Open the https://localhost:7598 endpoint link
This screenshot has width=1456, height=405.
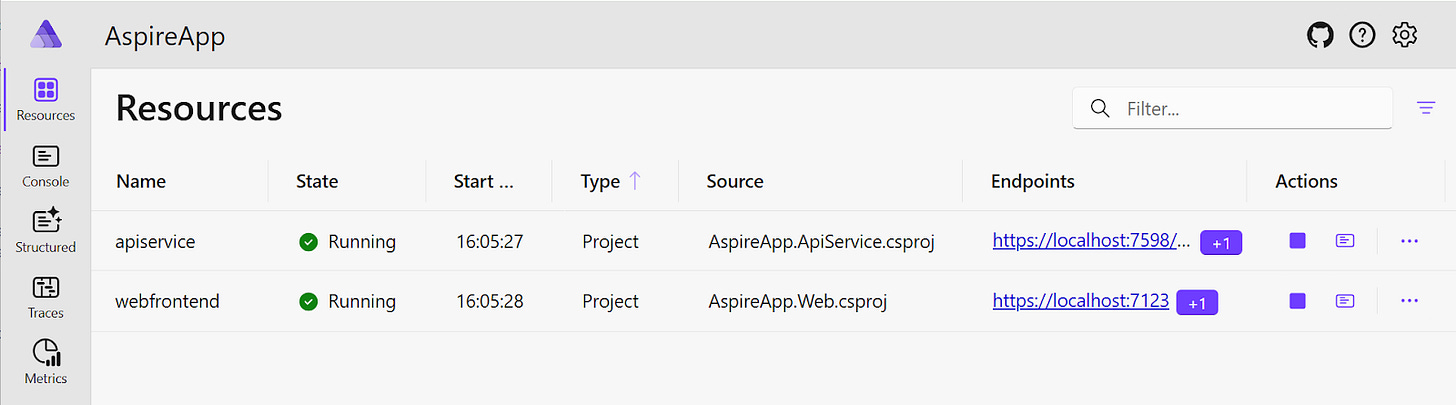coord(1091,241)
